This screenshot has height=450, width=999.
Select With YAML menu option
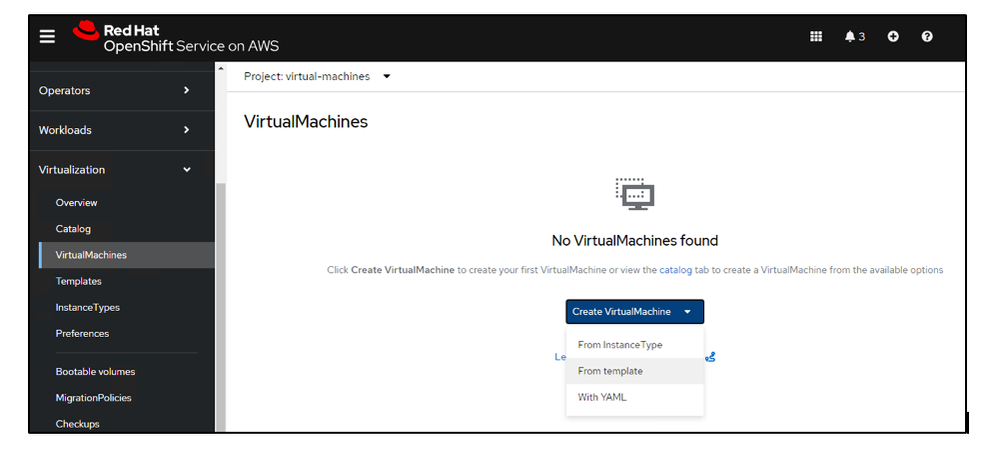[602, 397]
